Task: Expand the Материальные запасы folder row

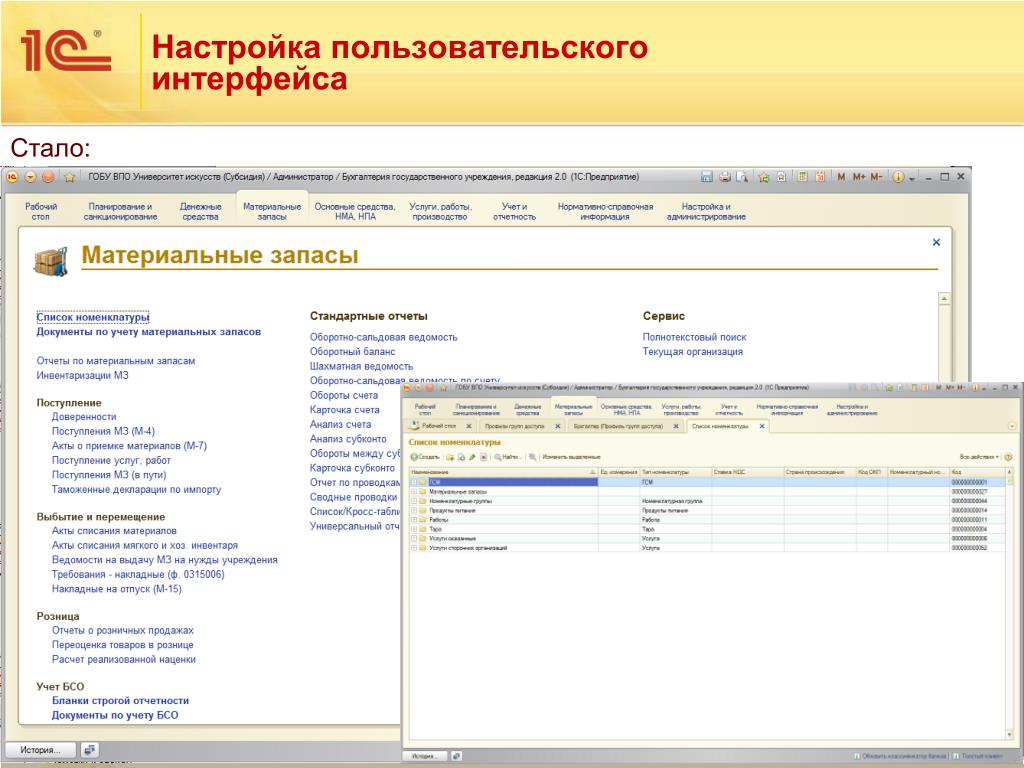Action: click(x=413, y=492)
